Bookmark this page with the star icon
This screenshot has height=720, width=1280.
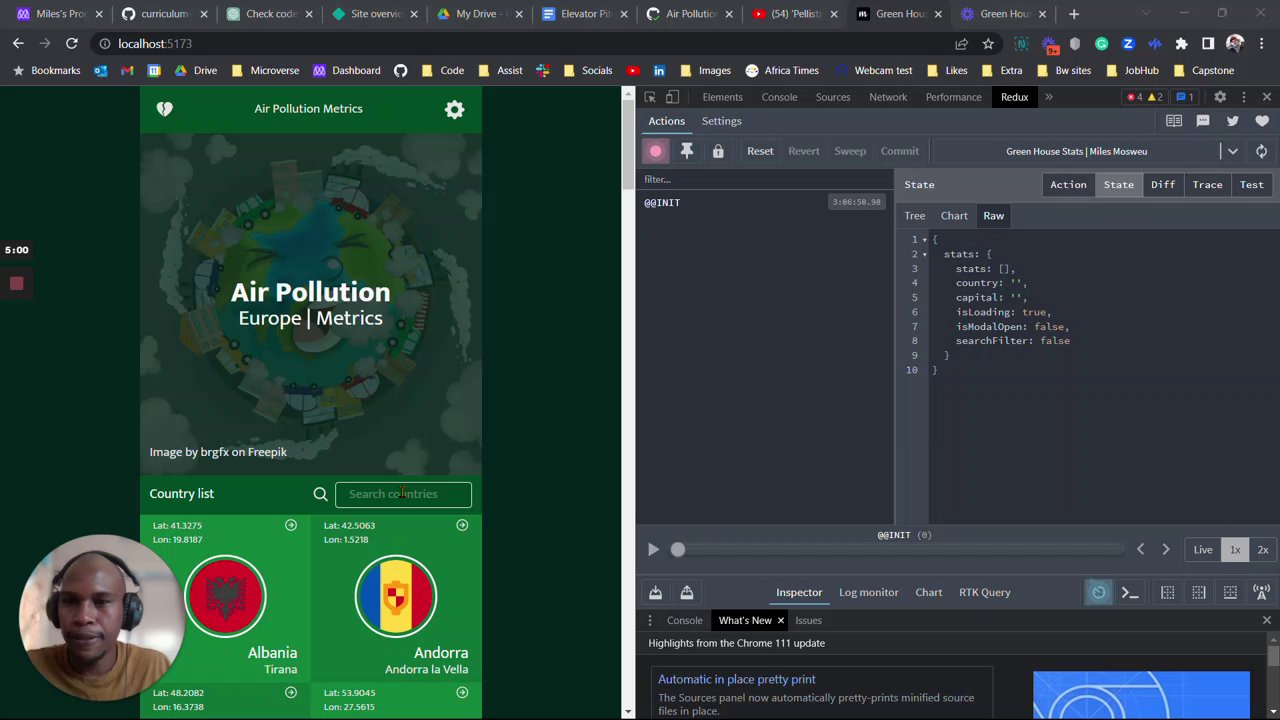point(988,44)
